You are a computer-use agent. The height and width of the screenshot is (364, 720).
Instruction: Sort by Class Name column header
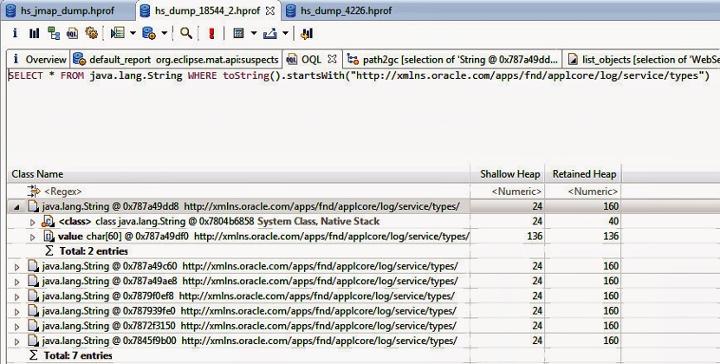point(239,174)
